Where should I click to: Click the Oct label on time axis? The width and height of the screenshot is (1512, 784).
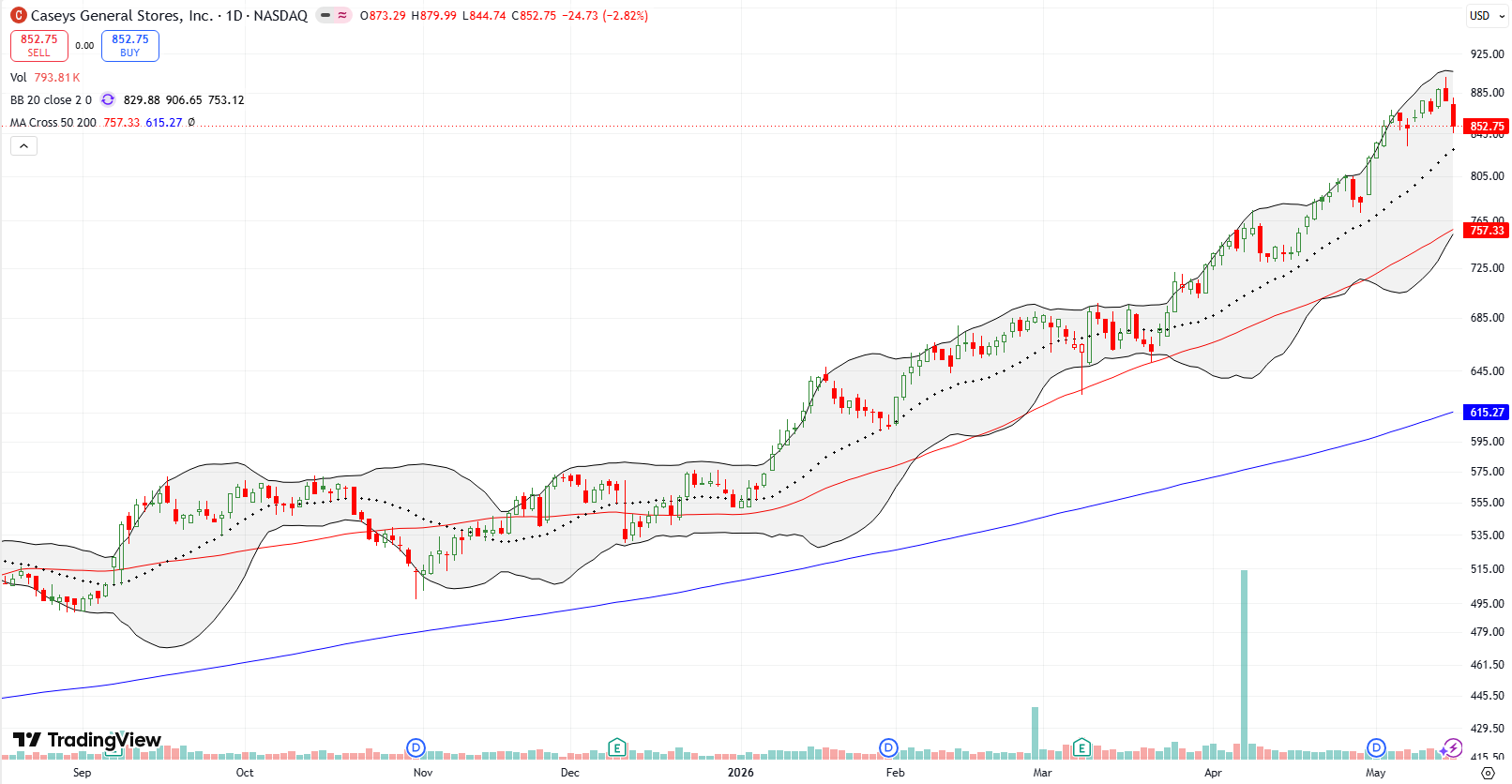245,773
